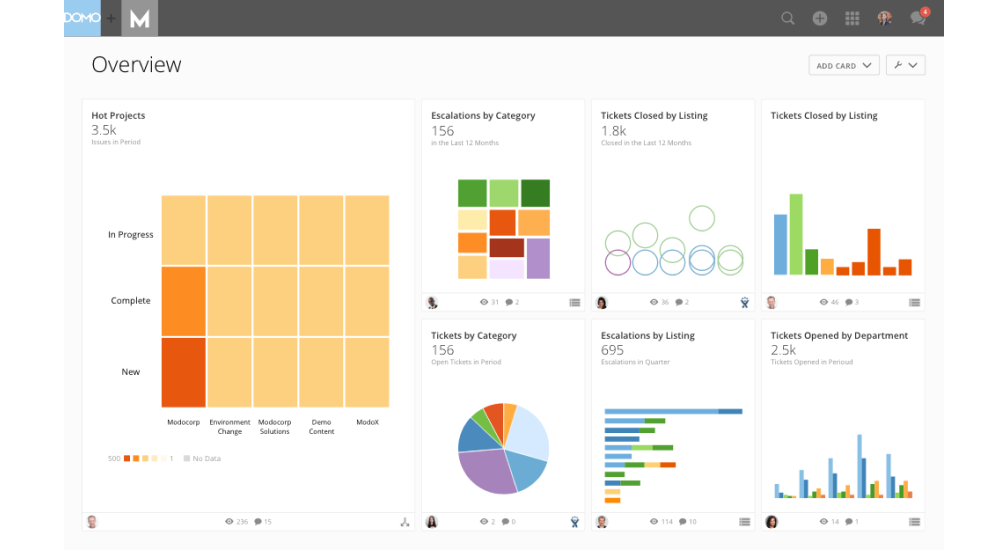Expand the wrench tools dropdown
This screenshot has width=1008, height=550.
905,66
